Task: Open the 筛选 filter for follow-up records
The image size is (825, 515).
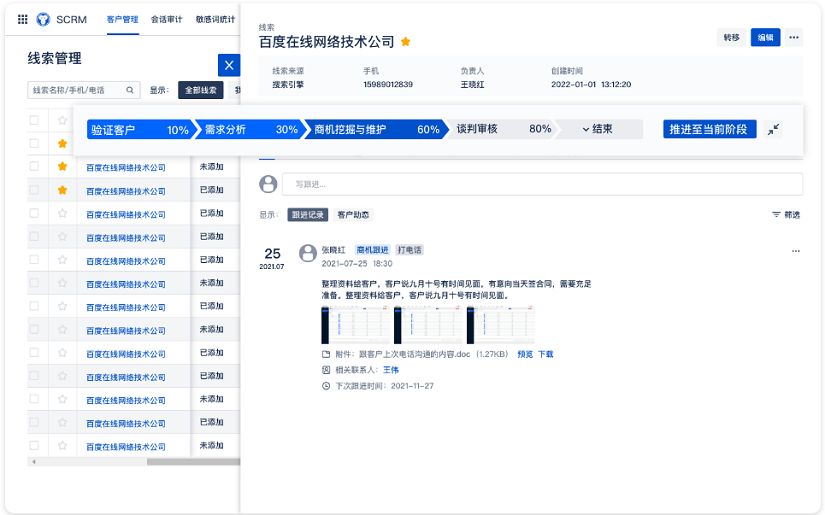Action: coord(785,215)
